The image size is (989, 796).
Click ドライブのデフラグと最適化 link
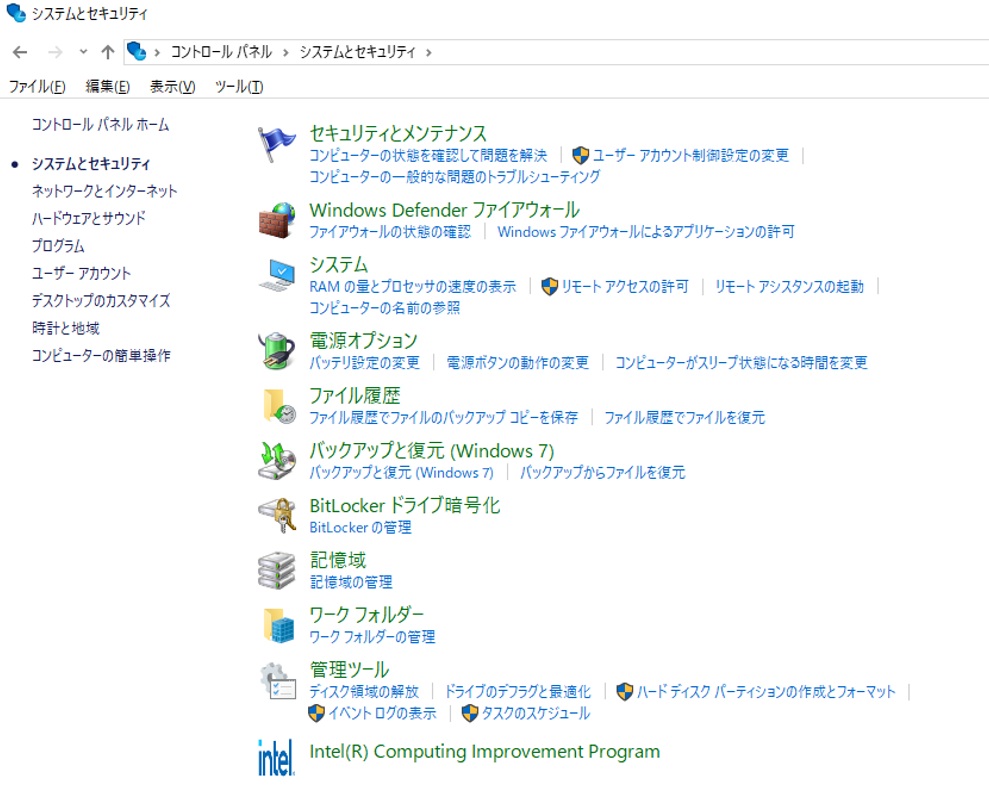click(x=518, y=691)
